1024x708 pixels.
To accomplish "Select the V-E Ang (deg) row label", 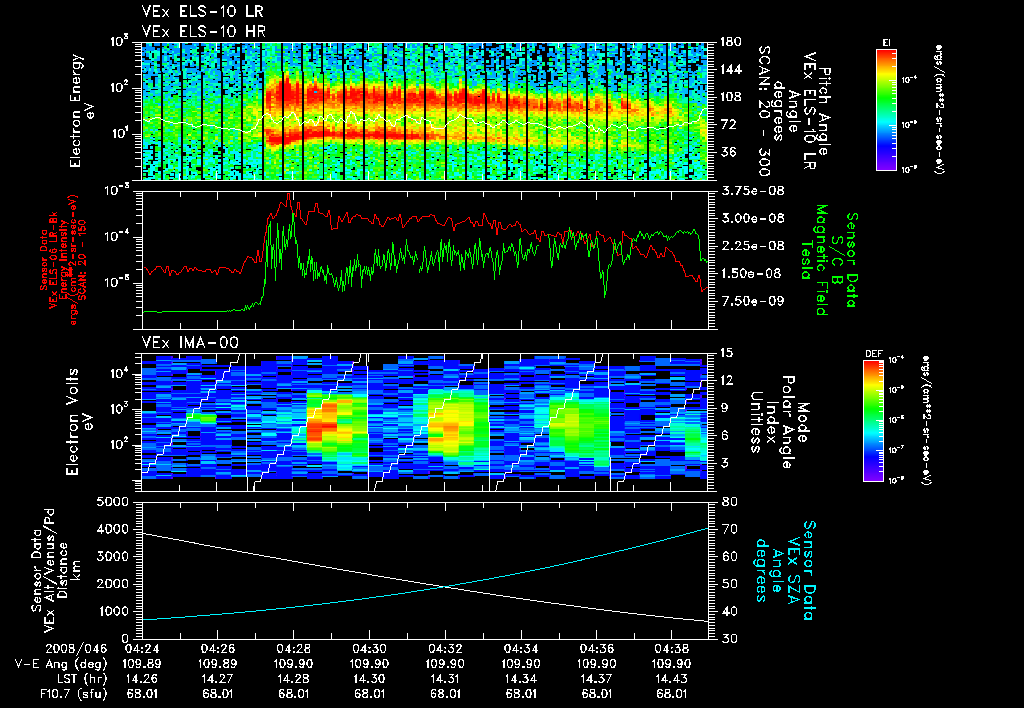I will click(x=60, y=664).
